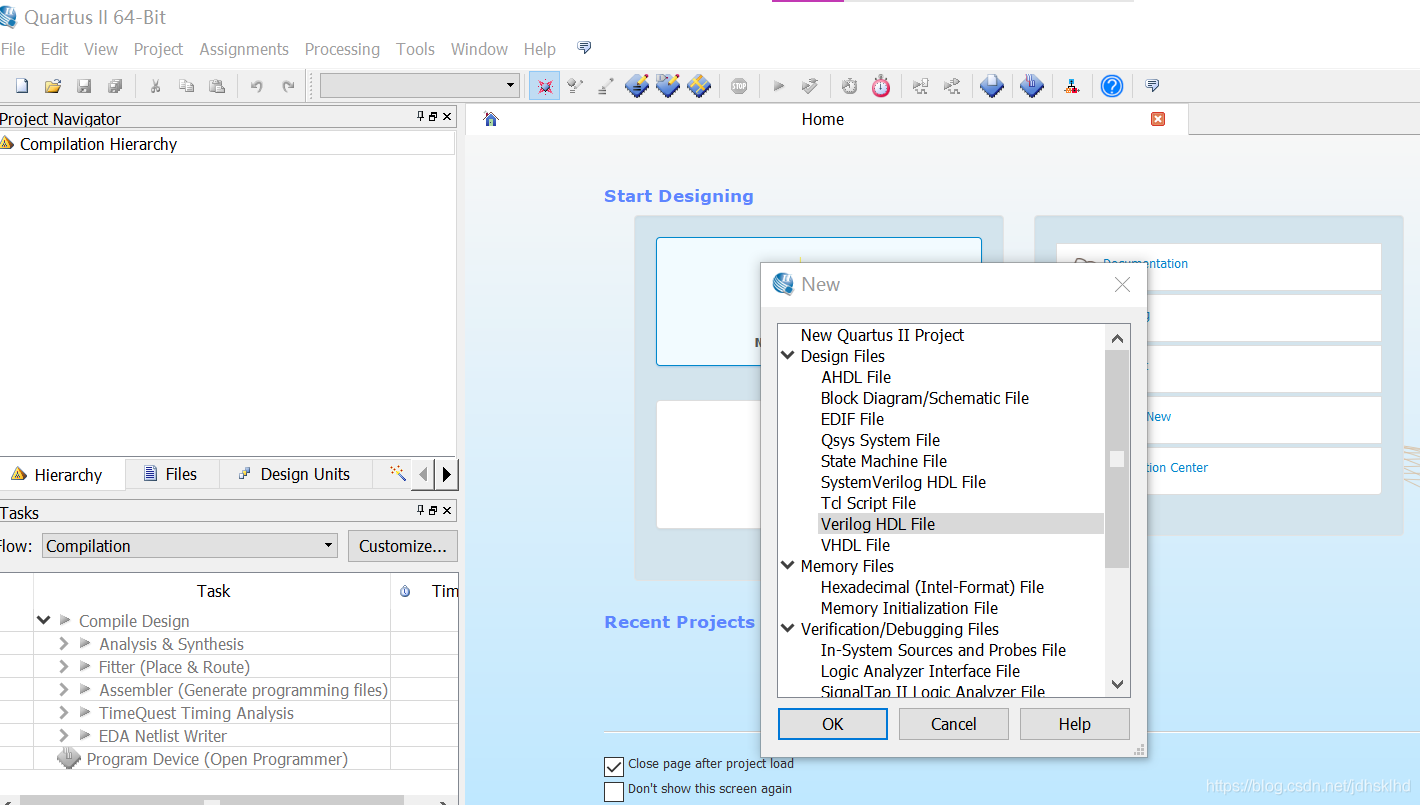
Task: Create a new file via toolbar icon
Action: 22,86
